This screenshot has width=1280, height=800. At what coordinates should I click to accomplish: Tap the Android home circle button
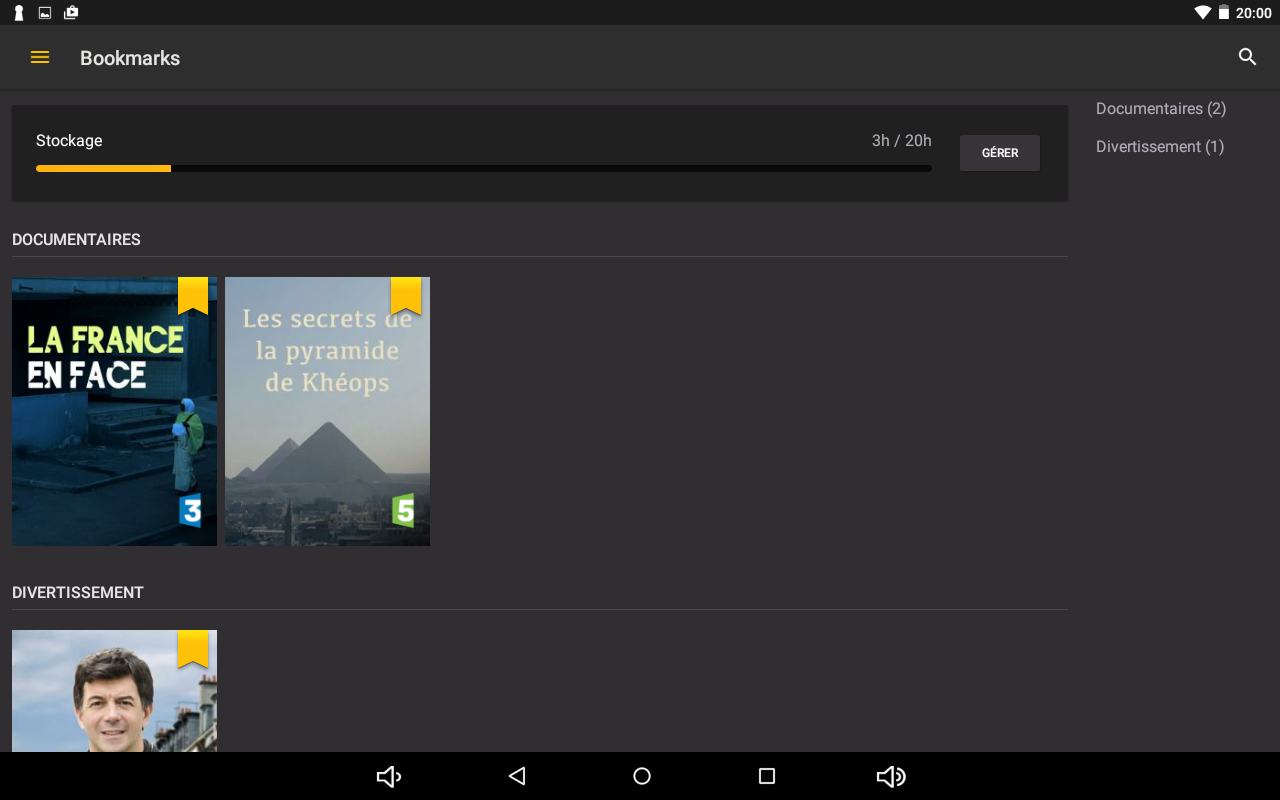pos(642,776)
